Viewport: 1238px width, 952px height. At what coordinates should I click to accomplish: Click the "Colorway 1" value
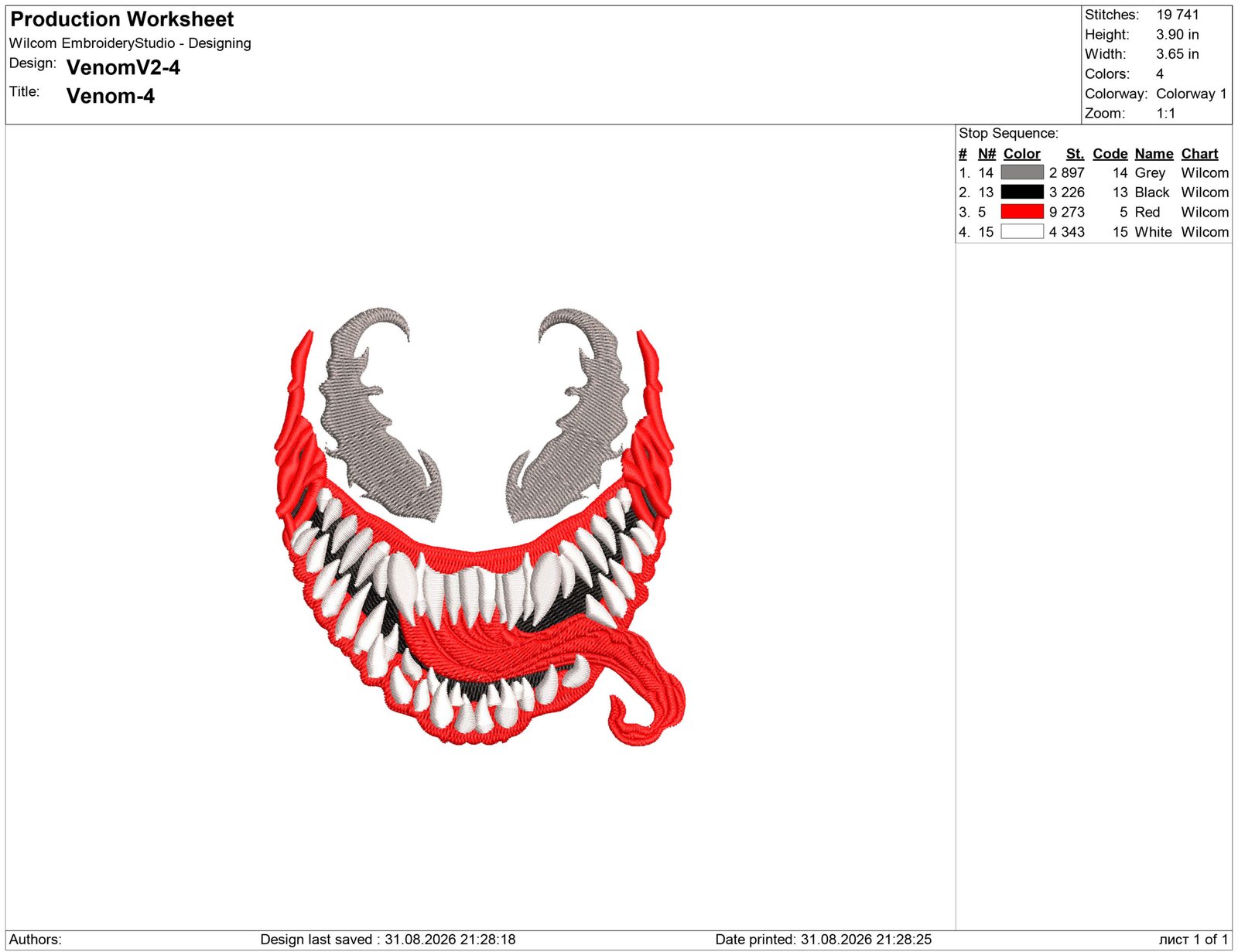tap(1192, 94)
